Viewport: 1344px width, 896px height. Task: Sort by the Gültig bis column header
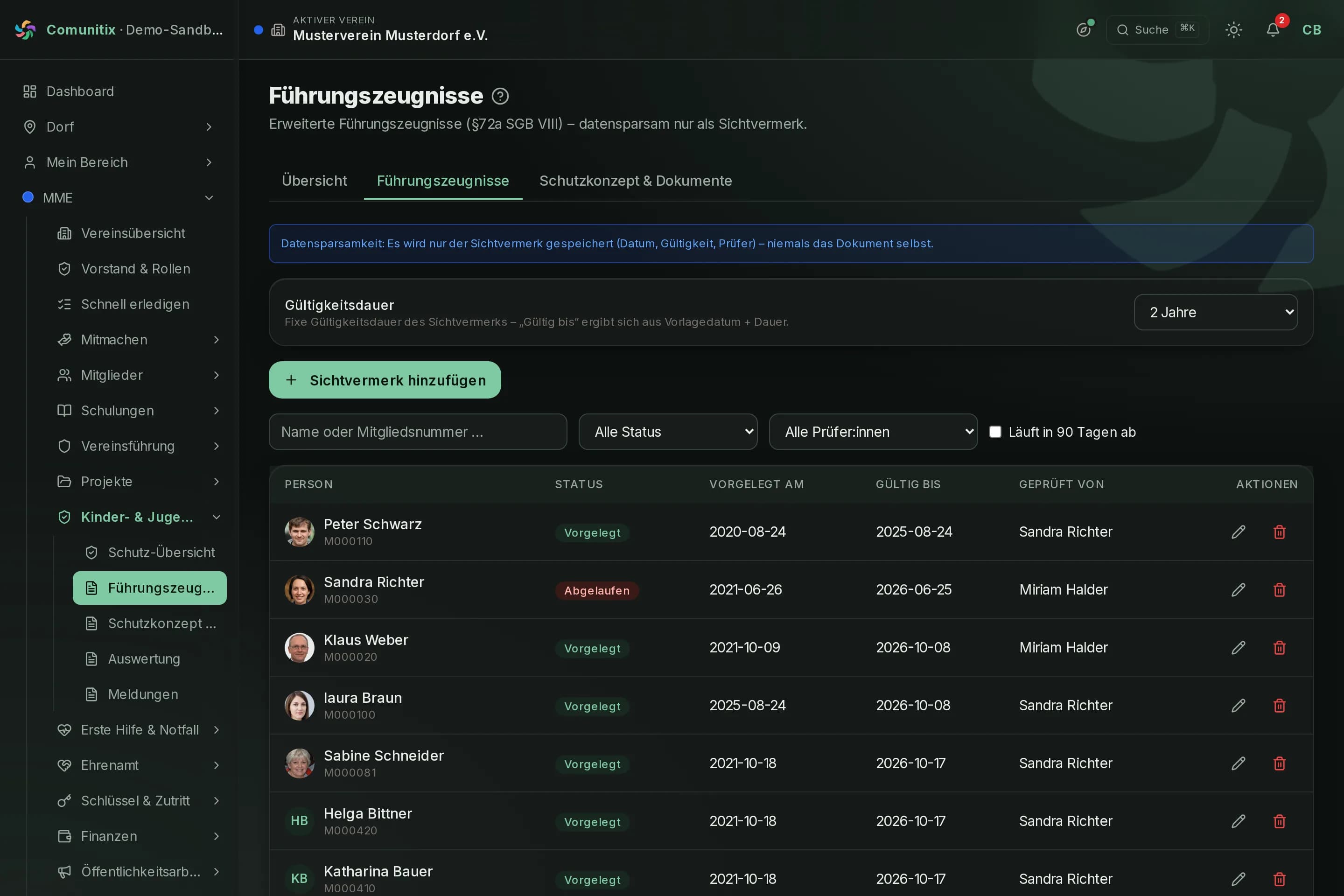[x=908, y=484]
